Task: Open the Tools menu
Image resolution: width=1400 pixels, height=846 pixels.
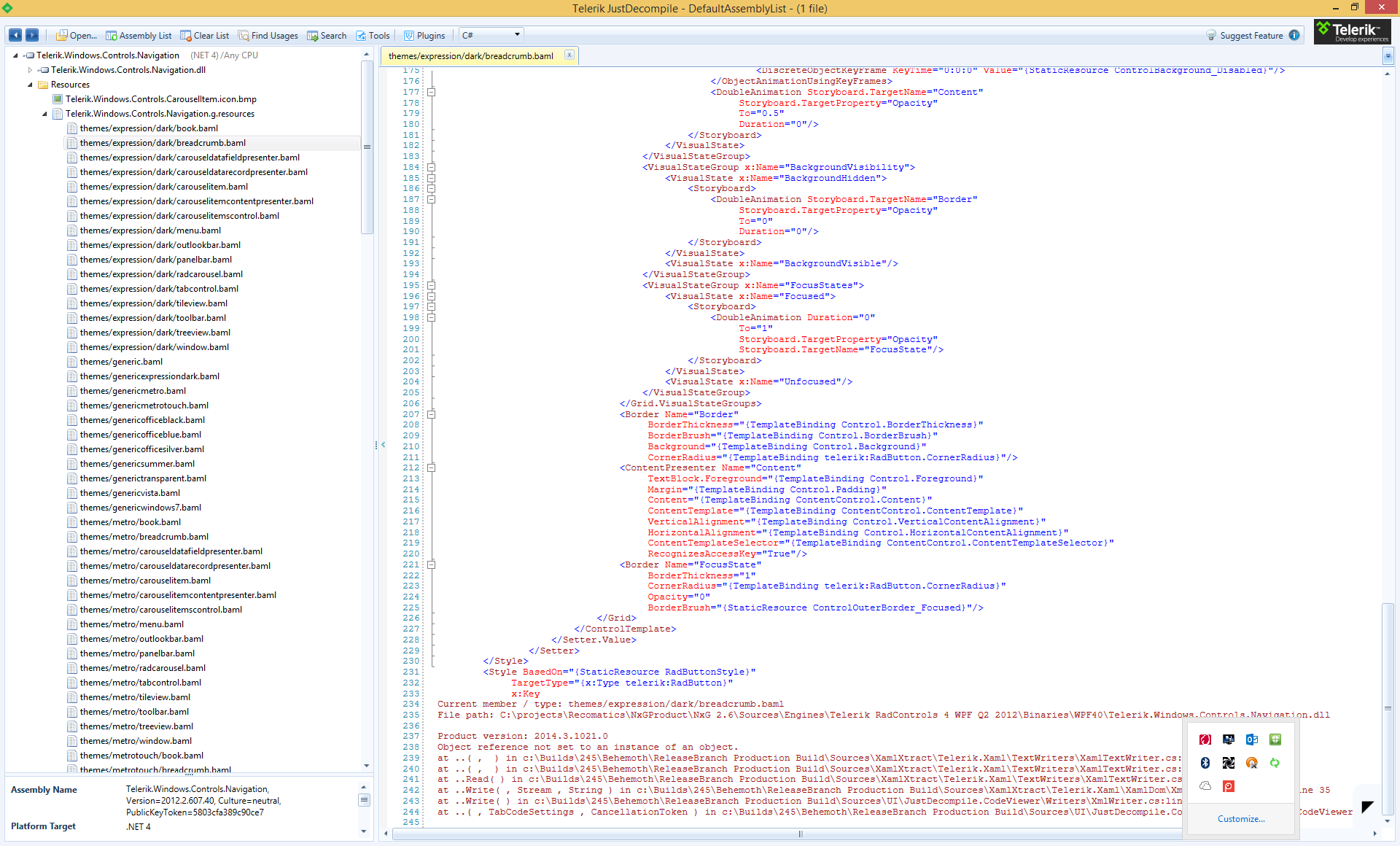Action: click(373, 35)
